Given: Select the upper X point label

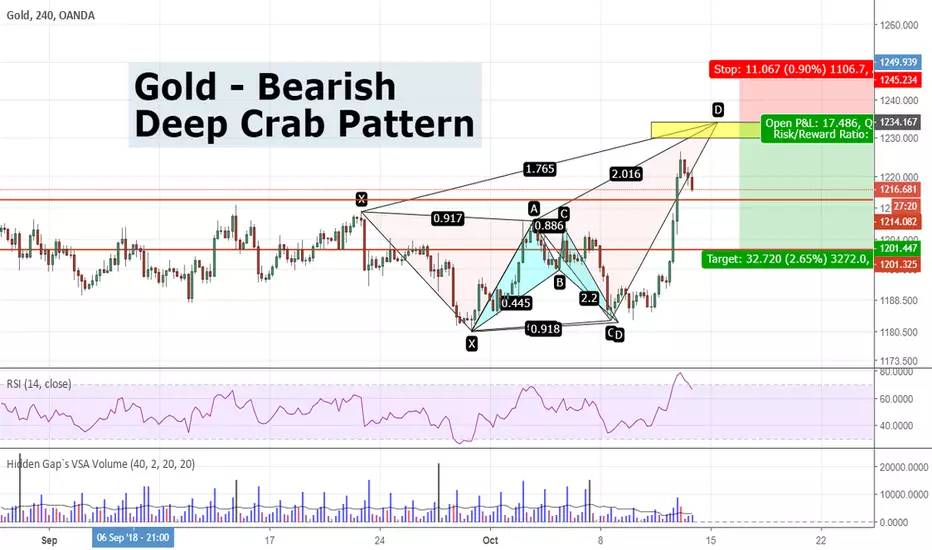Looking at the screenshot, I should pyautogui.click(x=361, y=199).
